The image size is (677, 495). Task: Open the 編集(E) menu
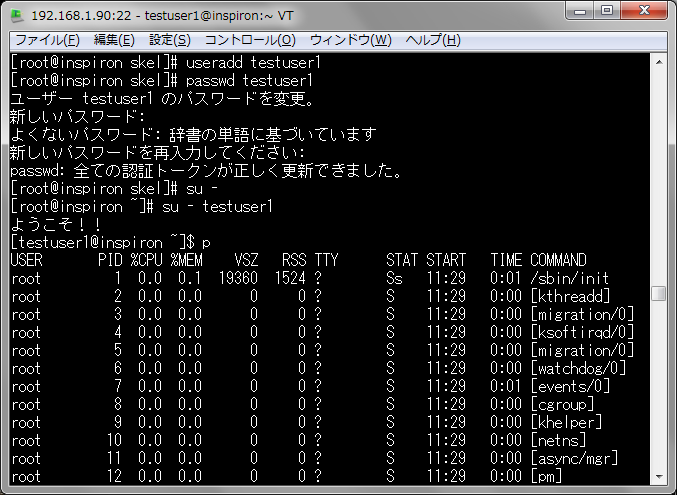click(114, 40)
